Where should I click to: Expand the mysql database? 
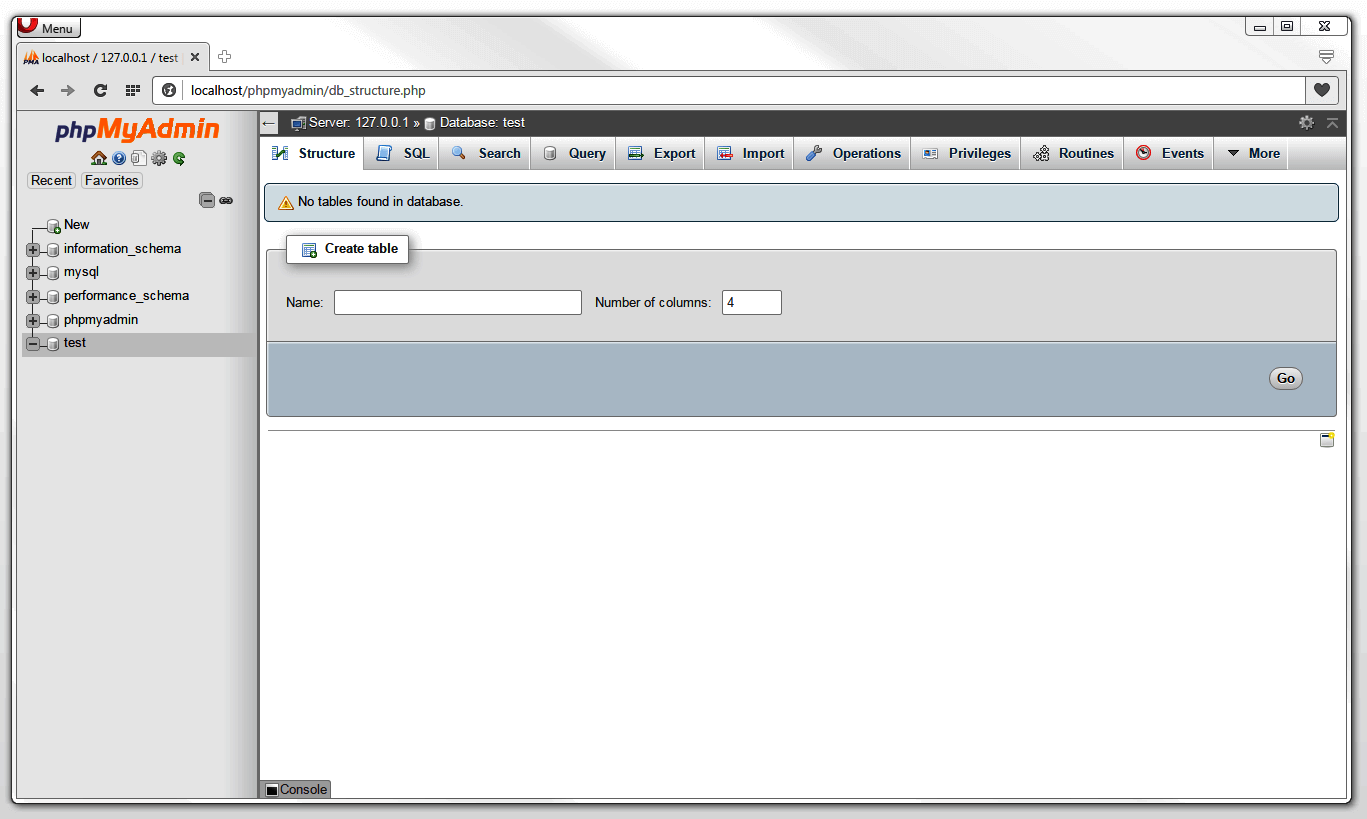[31, 272]
